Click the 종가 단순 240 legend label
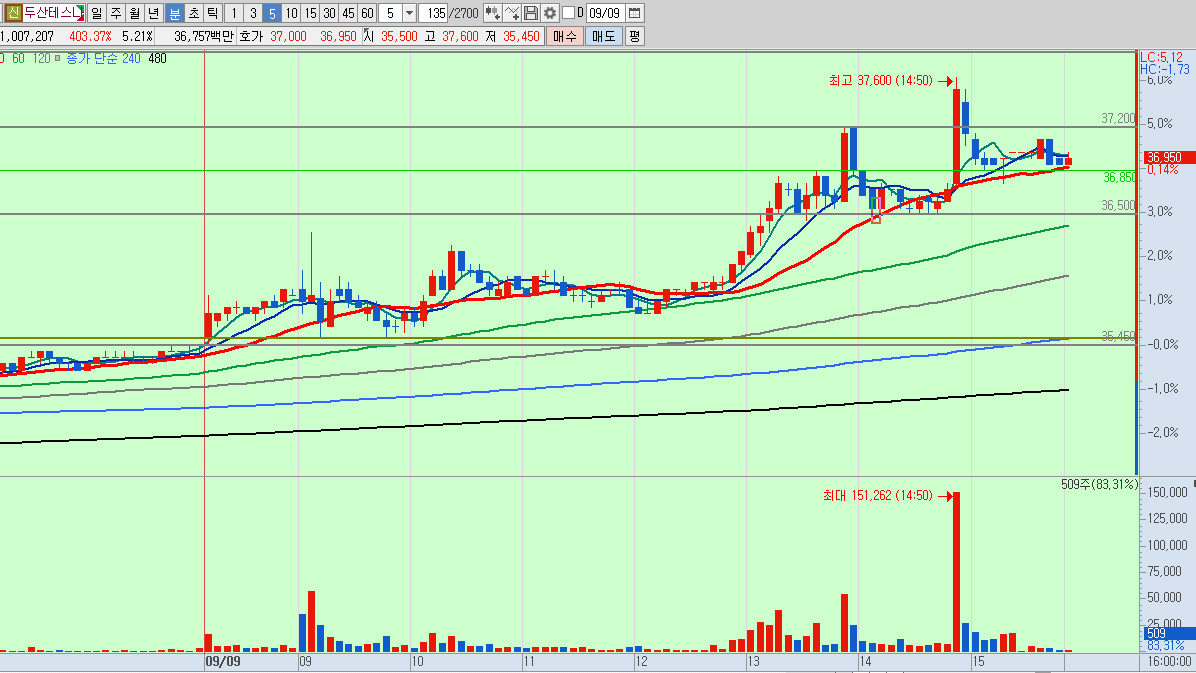1196x673 pixels. coord(103,58)
